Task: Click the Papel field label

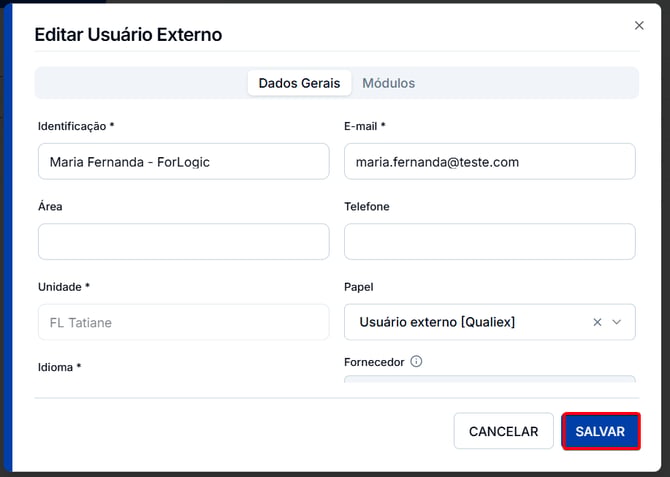Action: coord(359,287)
